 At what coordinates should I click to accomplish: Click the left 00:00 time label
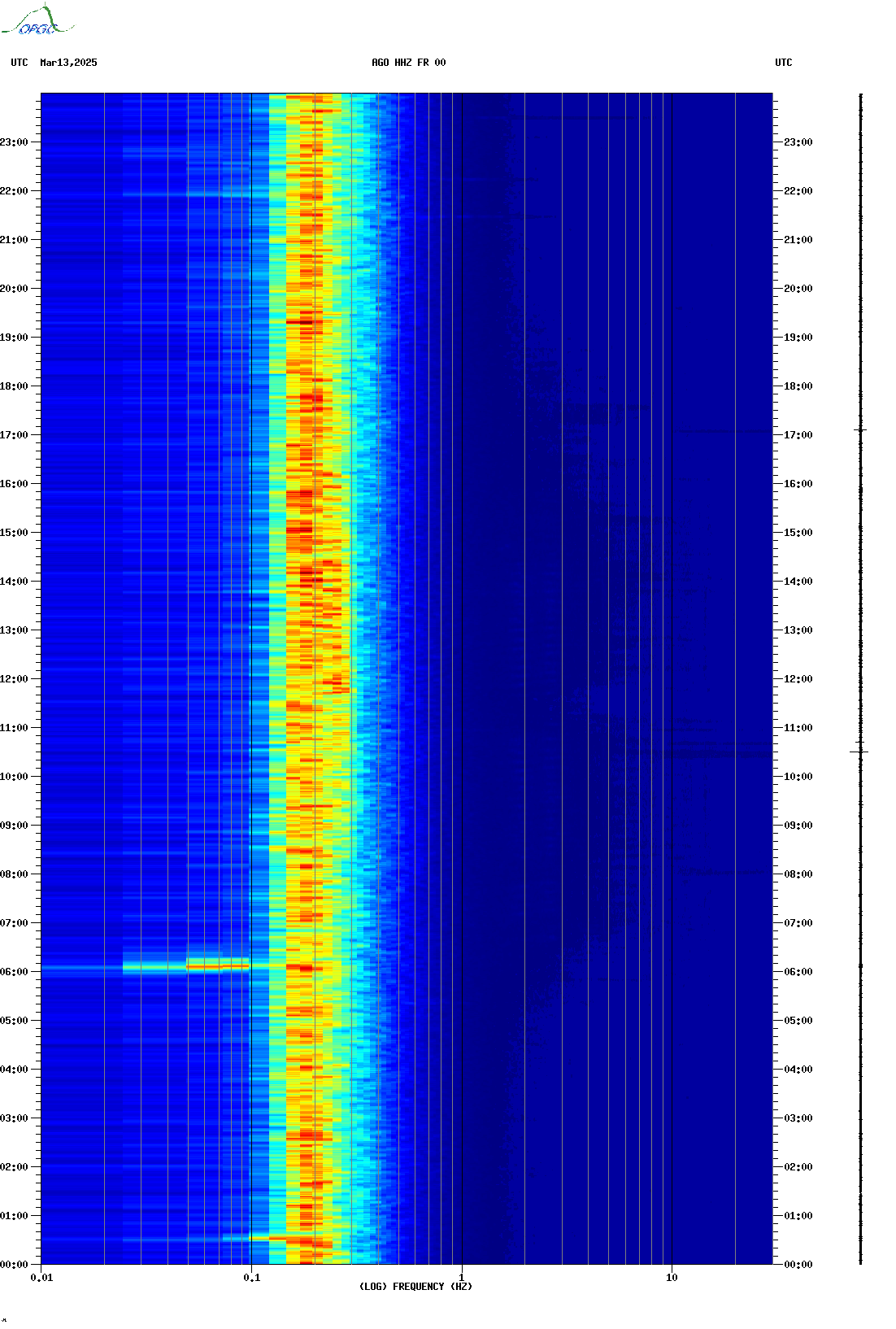[x=14, y=1265]
